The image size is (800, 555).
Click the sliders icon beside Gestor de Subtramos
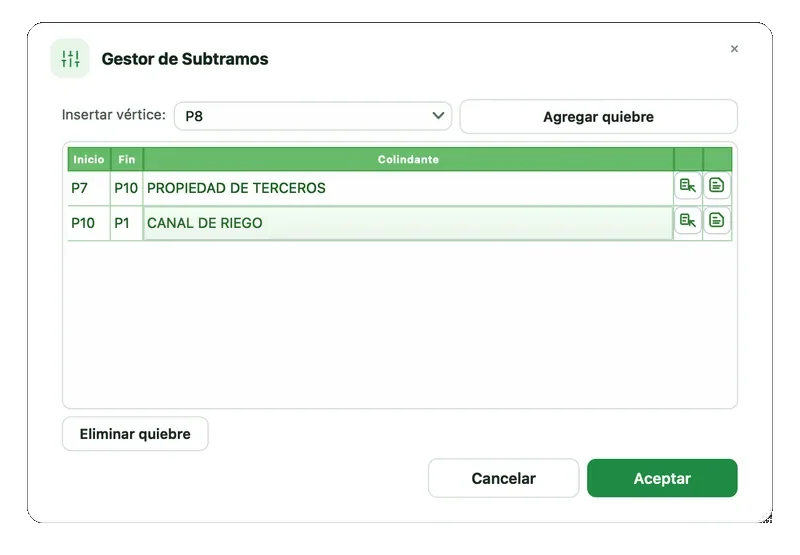pyautogui.click(x=70, y=59)
